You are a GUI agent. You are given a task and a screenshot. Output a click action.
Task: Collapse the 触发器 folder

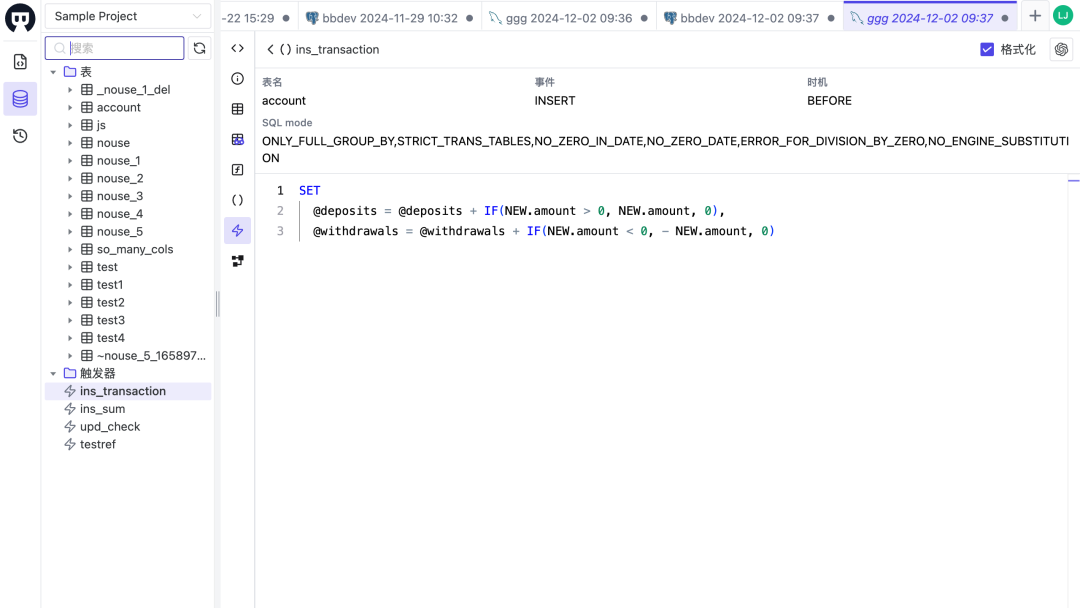[53, 373]
